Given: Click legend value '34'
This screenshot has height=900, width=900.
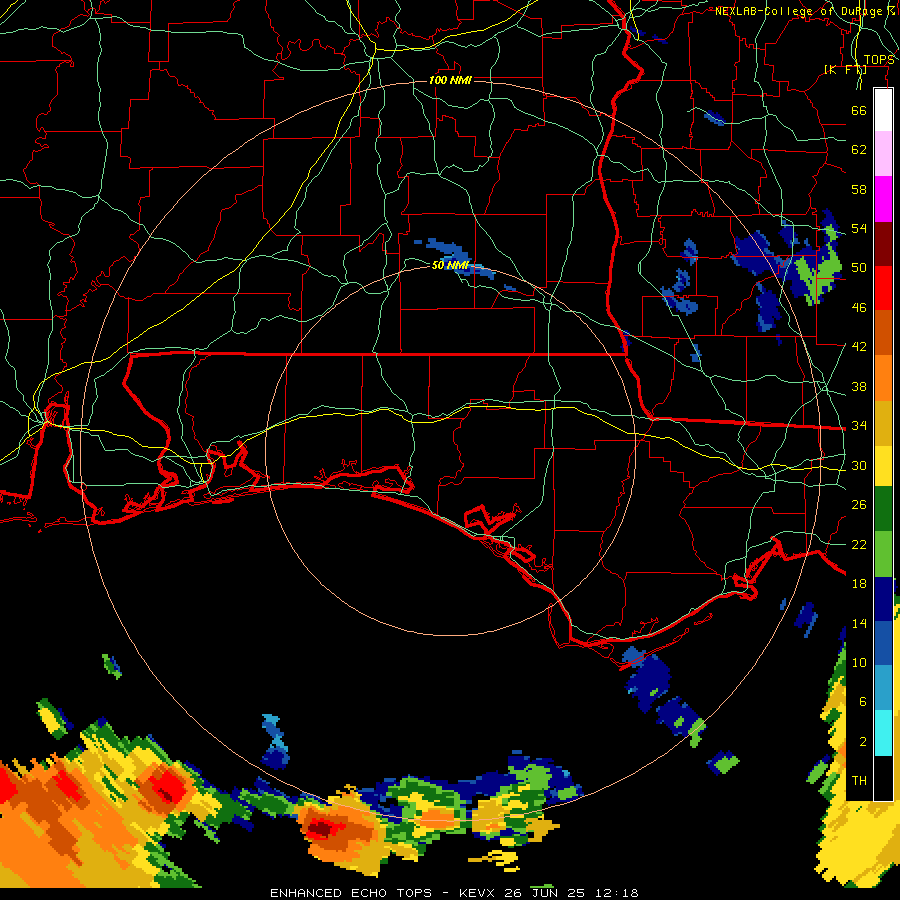Looking at the screenshot, I should [859, 426].
